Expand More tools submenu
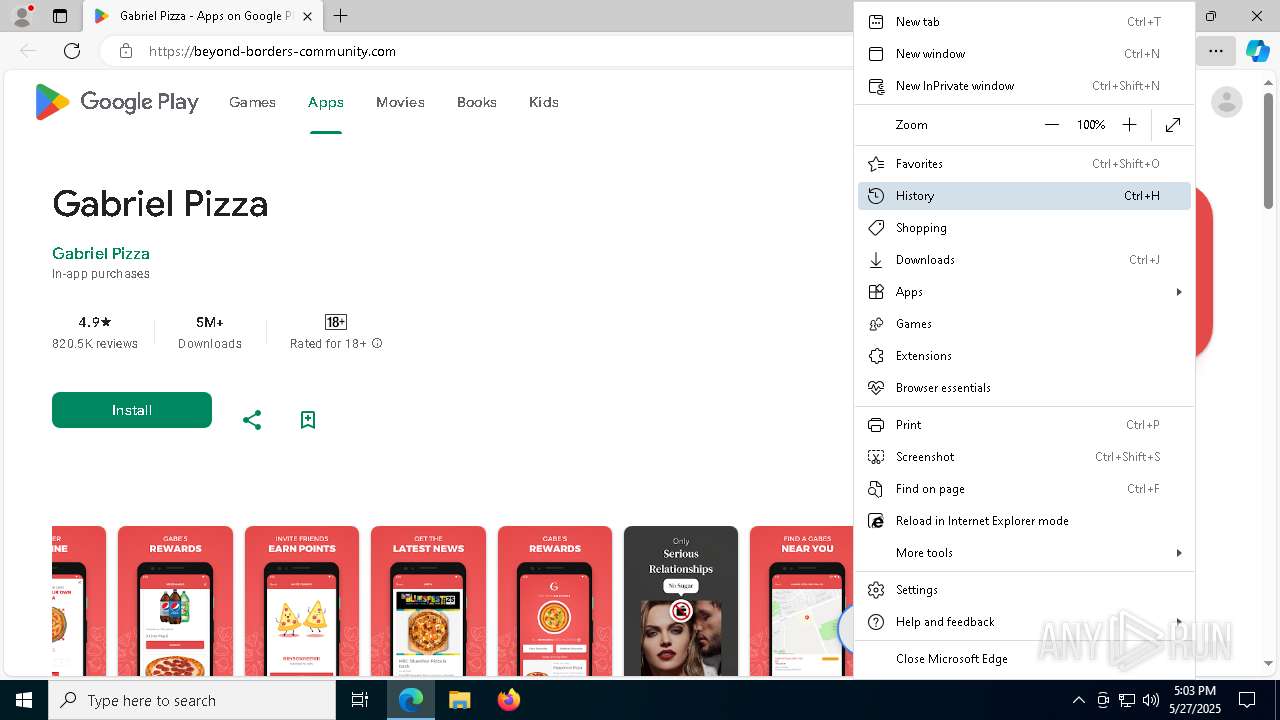1280x720 pixels. (x=1024, y=553)
